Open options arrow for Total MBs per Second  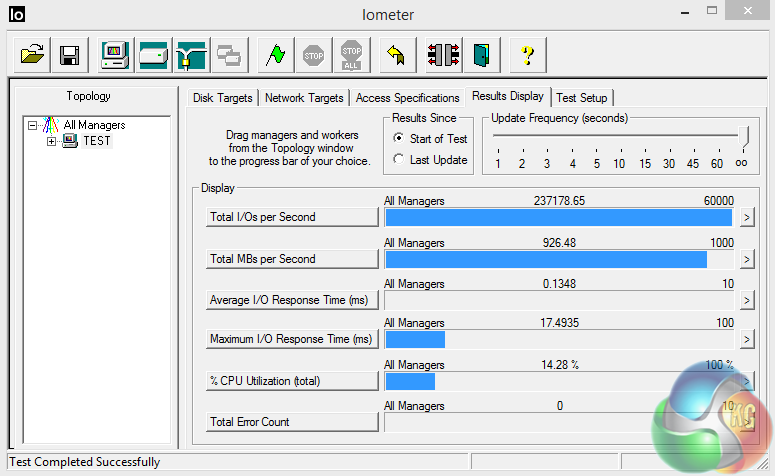click(747, 260)
